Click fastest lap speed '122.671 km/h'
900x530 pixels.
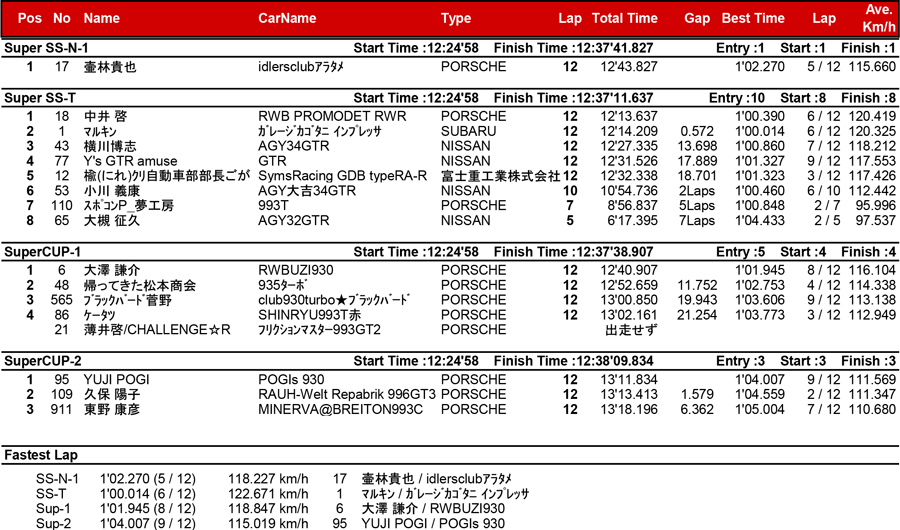[x=268, y=494]
